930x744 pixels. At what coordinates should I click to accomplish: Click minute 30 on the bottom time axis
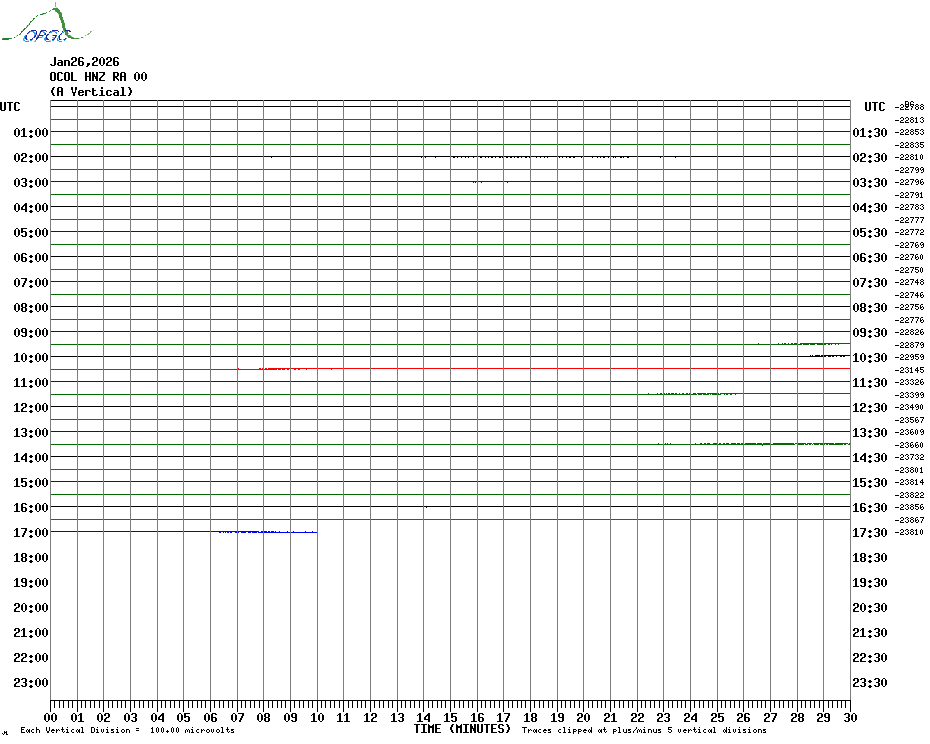click(849, 717)
